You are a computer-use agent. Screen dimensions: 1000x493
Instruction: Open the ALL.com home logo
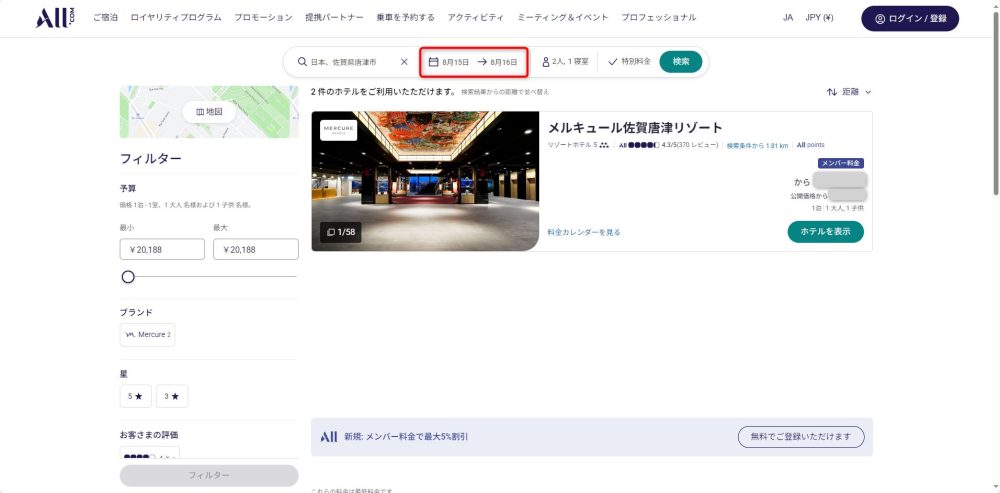coord(55,18)
